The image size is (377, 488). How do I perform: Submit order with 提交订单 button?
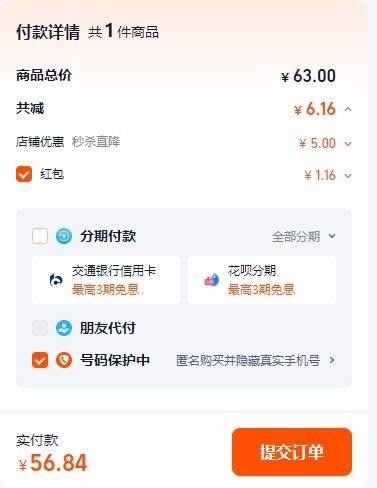[292, 452]
